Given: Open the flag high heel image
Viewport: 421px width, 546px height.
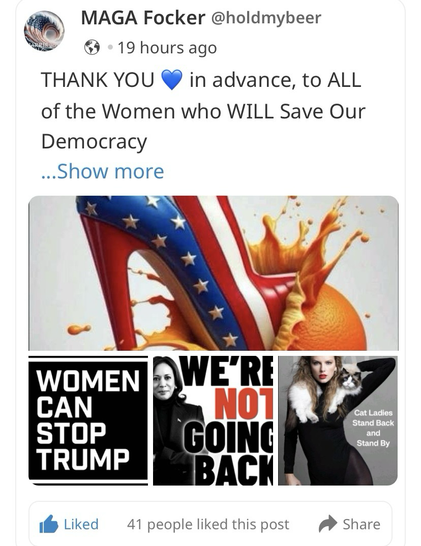Looking at the screenshot, I should [x=213, y=273].
